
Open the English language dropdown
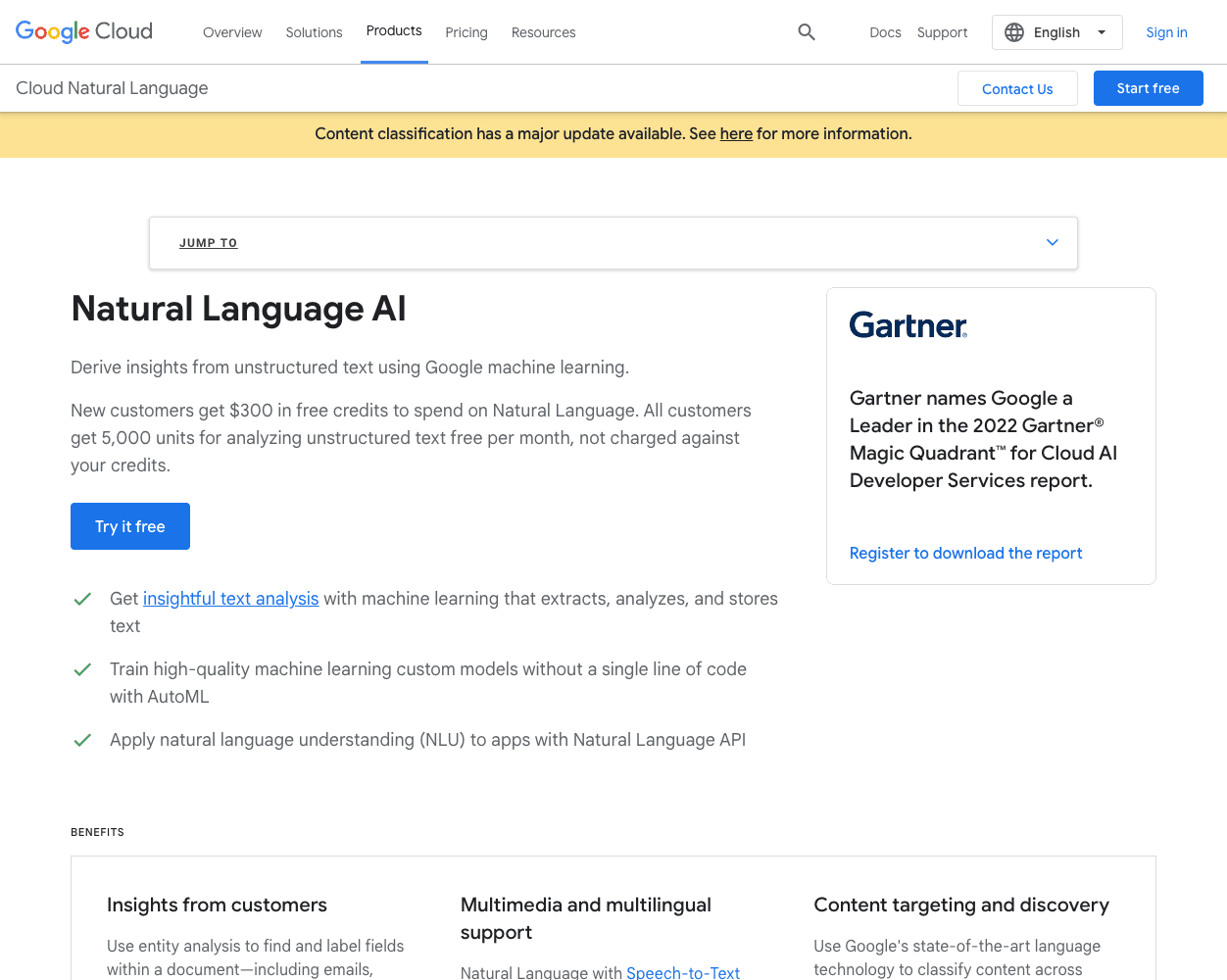point(1056,32)
